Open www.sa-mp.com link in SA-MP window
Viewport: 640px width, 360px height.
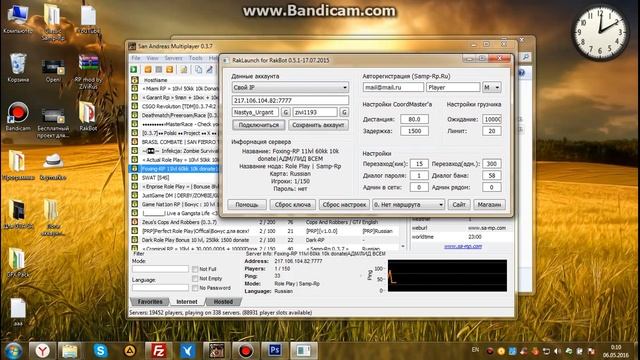pos(463,246)
